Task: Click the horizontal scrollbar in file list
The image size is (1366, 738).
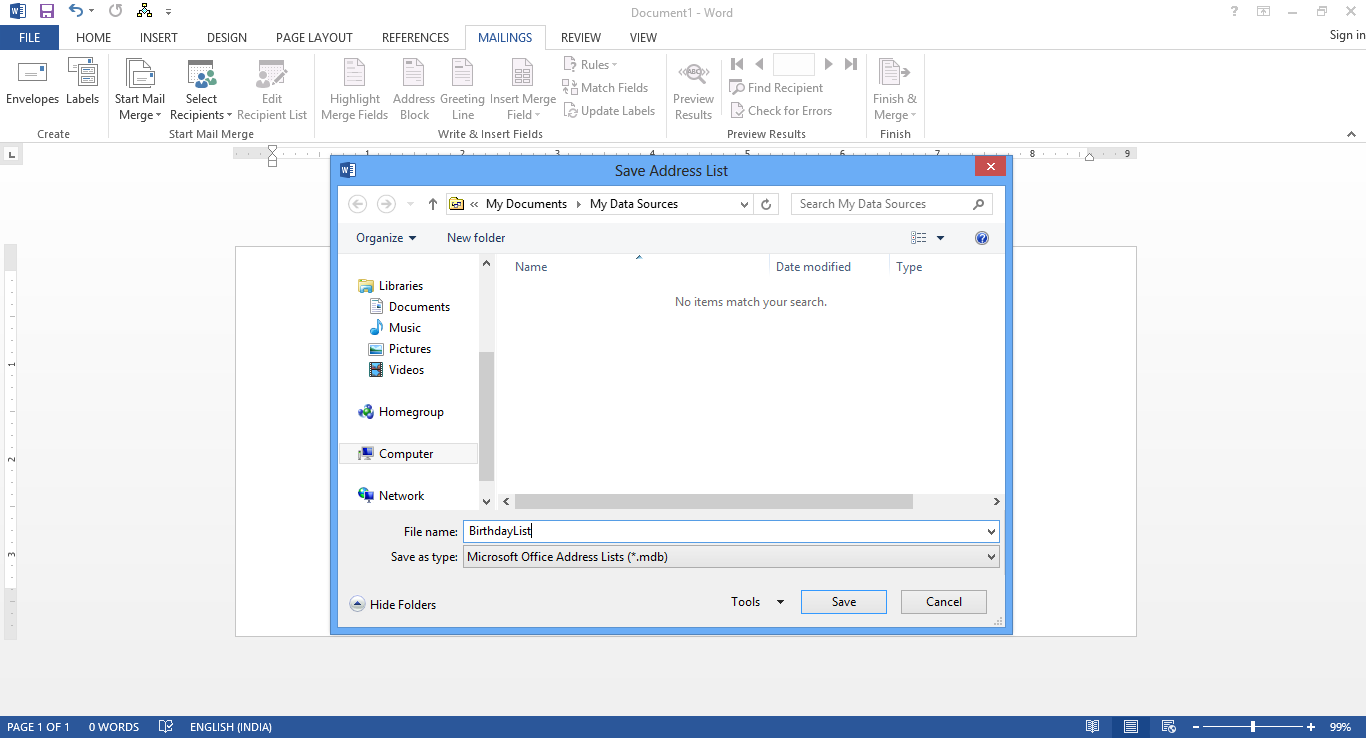Action: [714, 501]
